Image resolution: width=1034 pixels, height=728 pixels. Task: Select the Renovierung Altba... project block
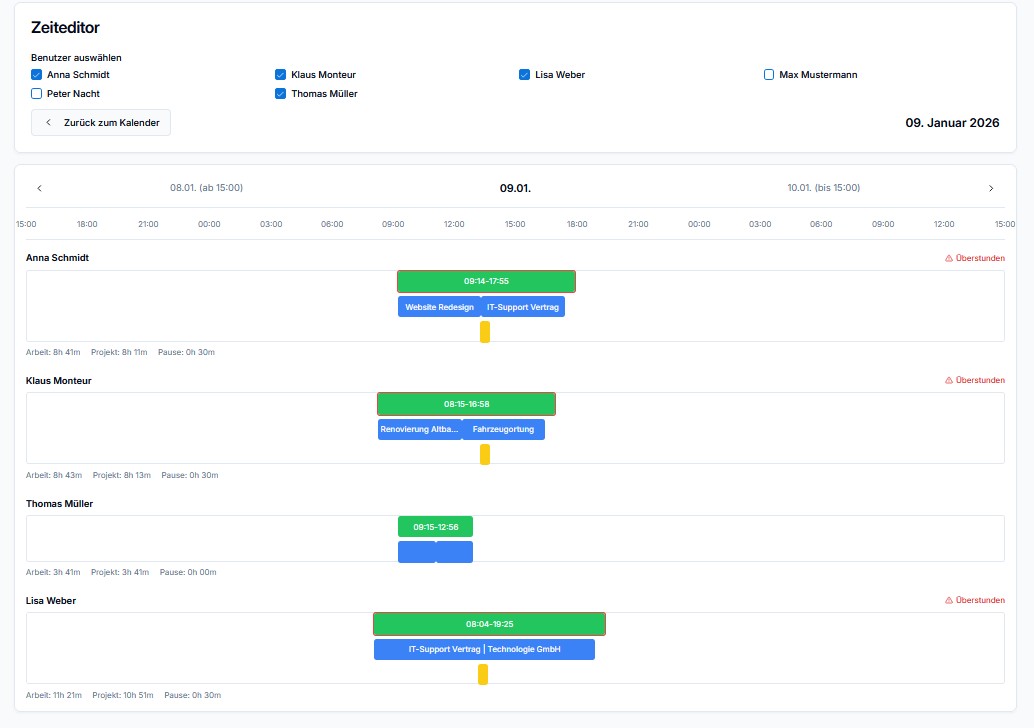(419, 429)
